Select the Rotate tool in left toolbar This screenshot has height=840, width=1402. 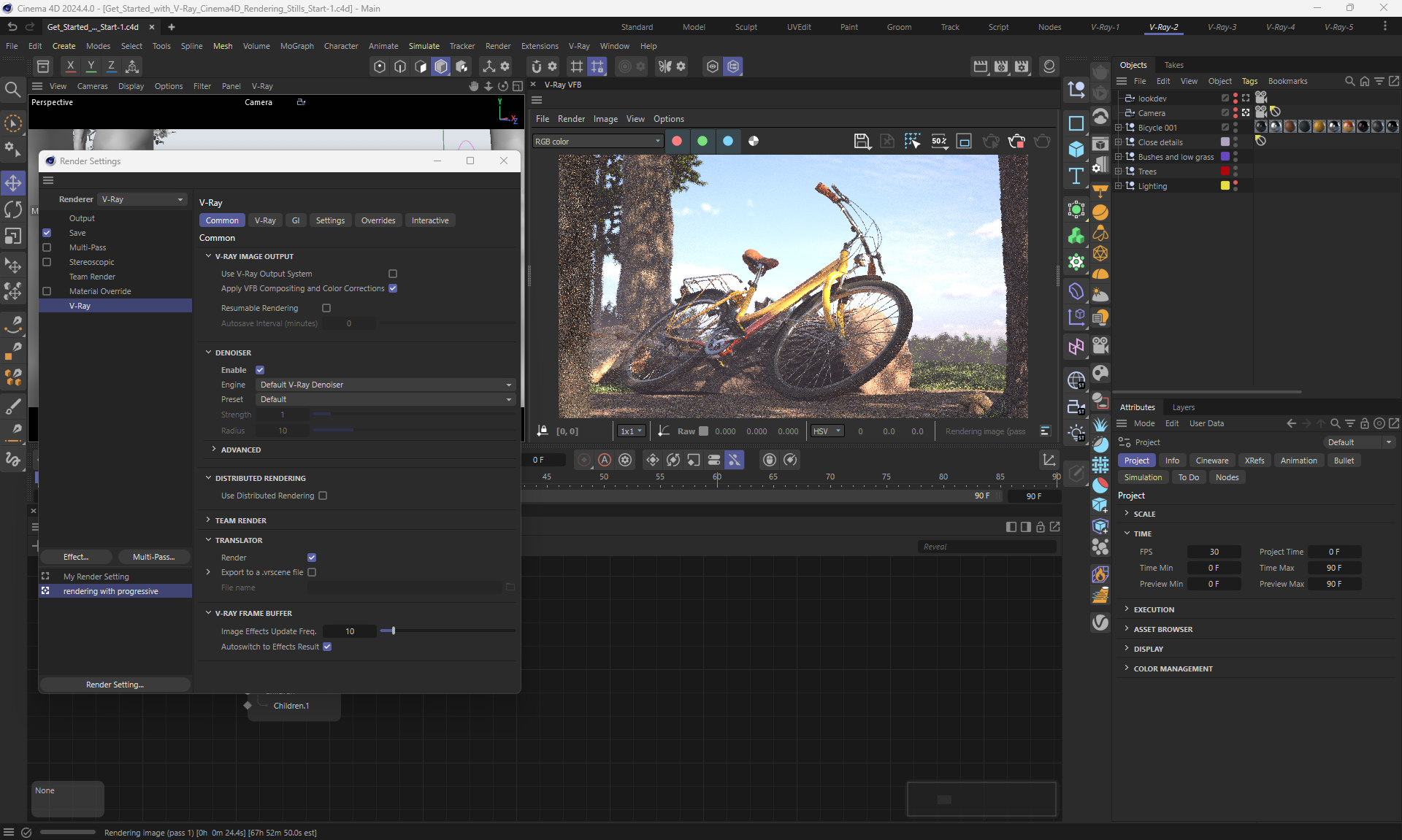pyautogui.click(x=13, y=209)
